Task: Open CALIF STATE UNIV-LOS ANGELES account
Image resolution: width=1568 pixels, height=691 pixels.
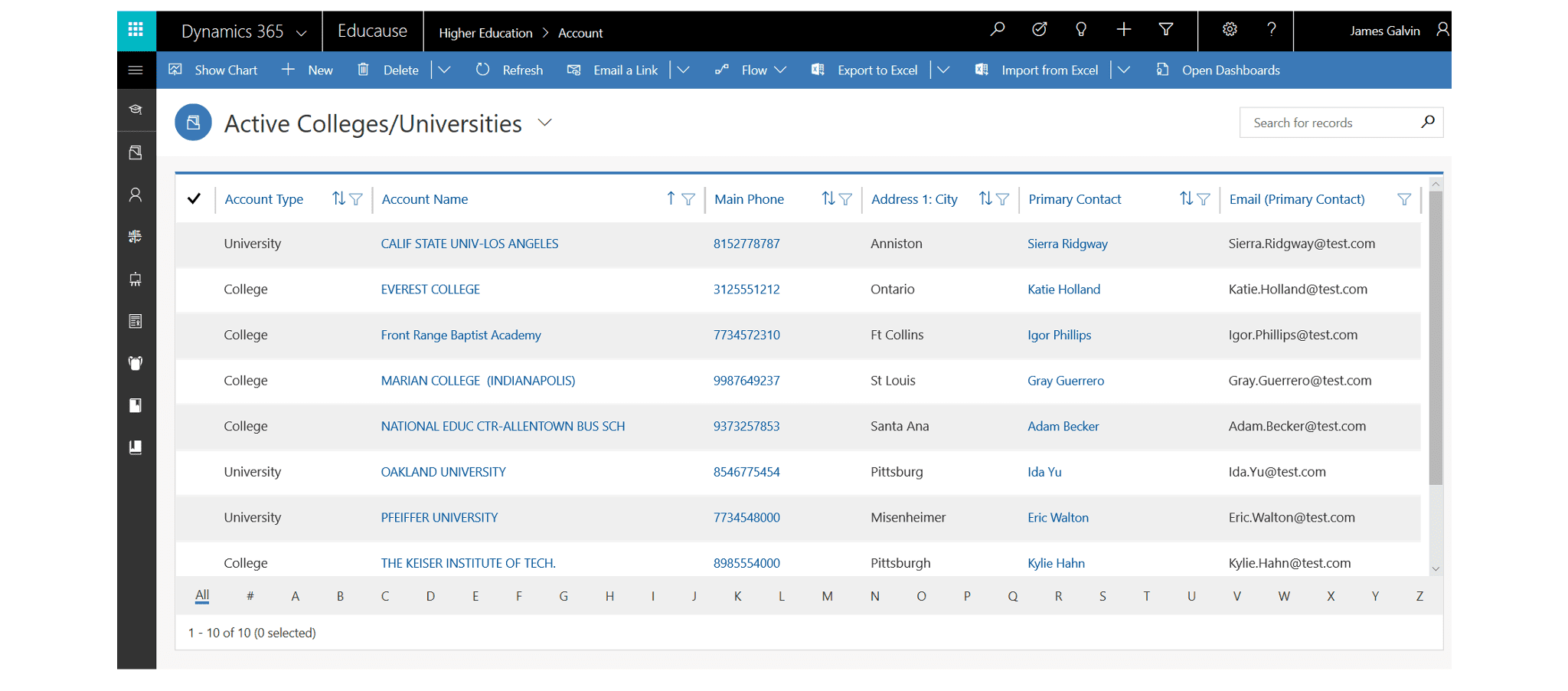Action: tap(470, 244)
